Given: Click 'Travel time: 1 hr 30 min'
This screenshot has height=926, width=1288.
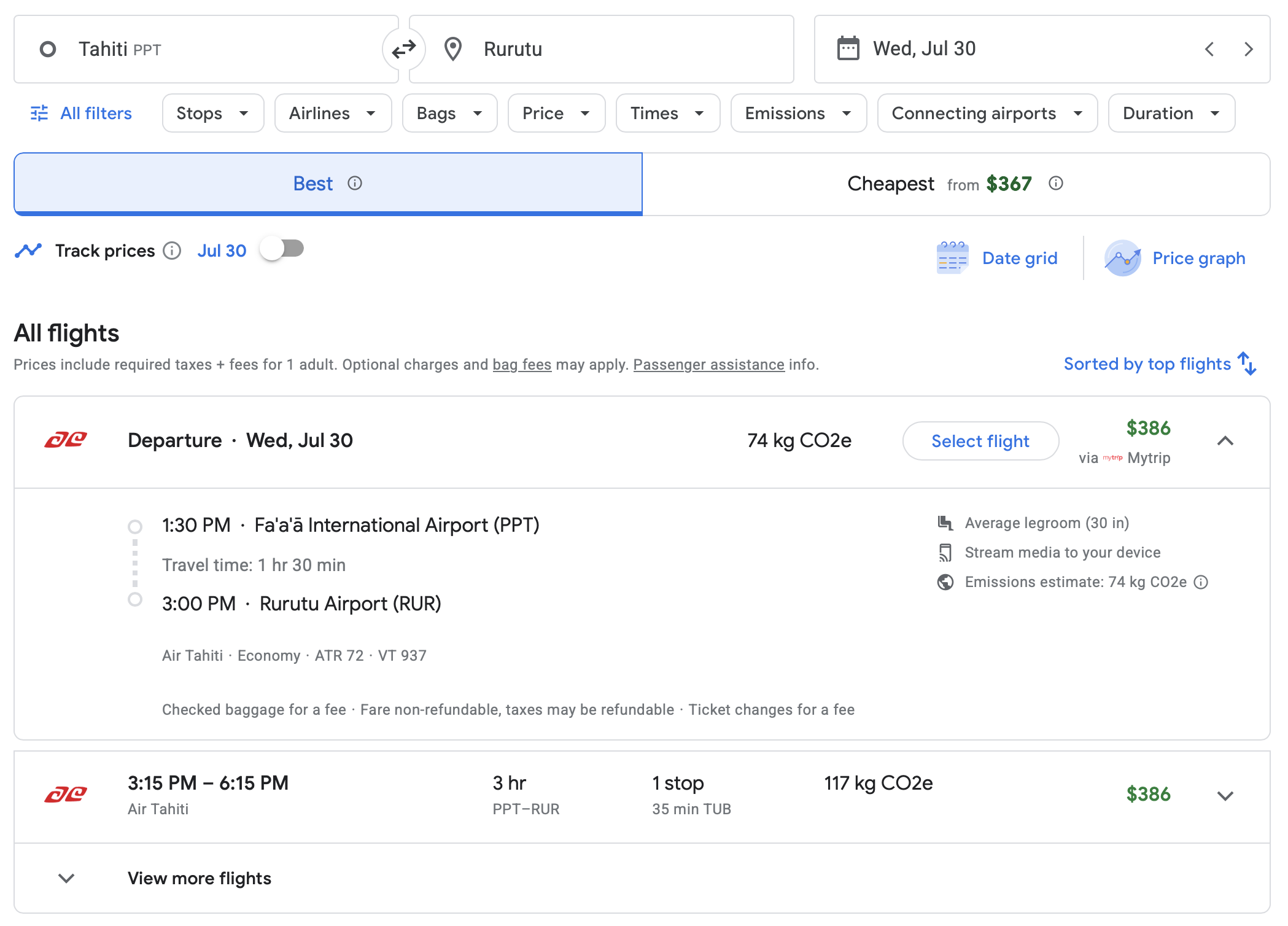Looking at the screenshot, I should (x=254, y=565).
